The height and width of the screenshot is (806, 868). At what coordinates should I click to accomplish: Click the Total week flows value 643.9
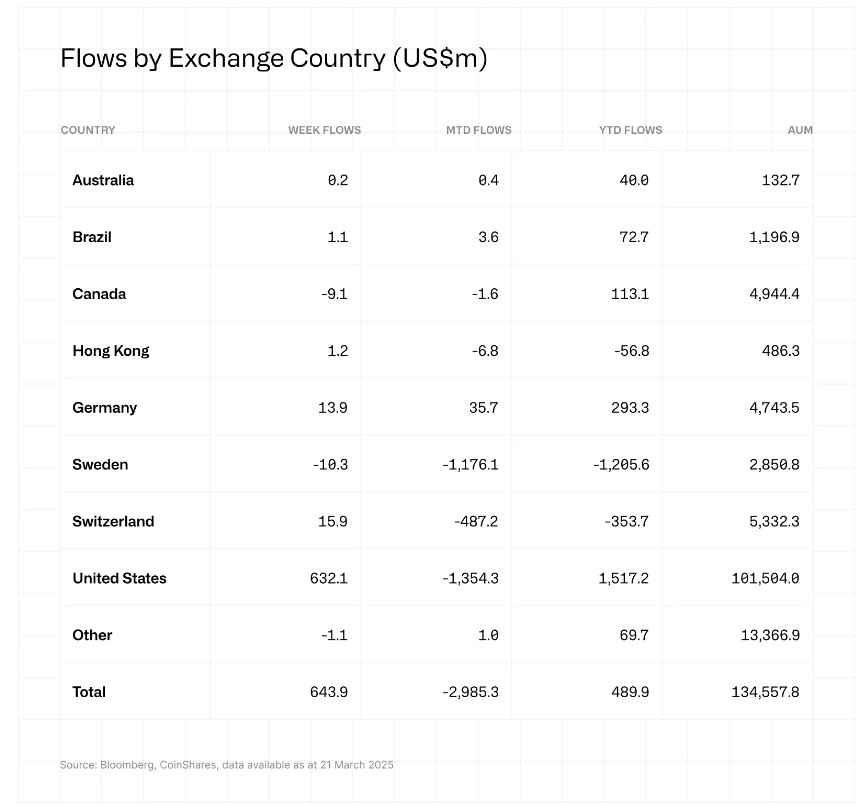(328, 692)
